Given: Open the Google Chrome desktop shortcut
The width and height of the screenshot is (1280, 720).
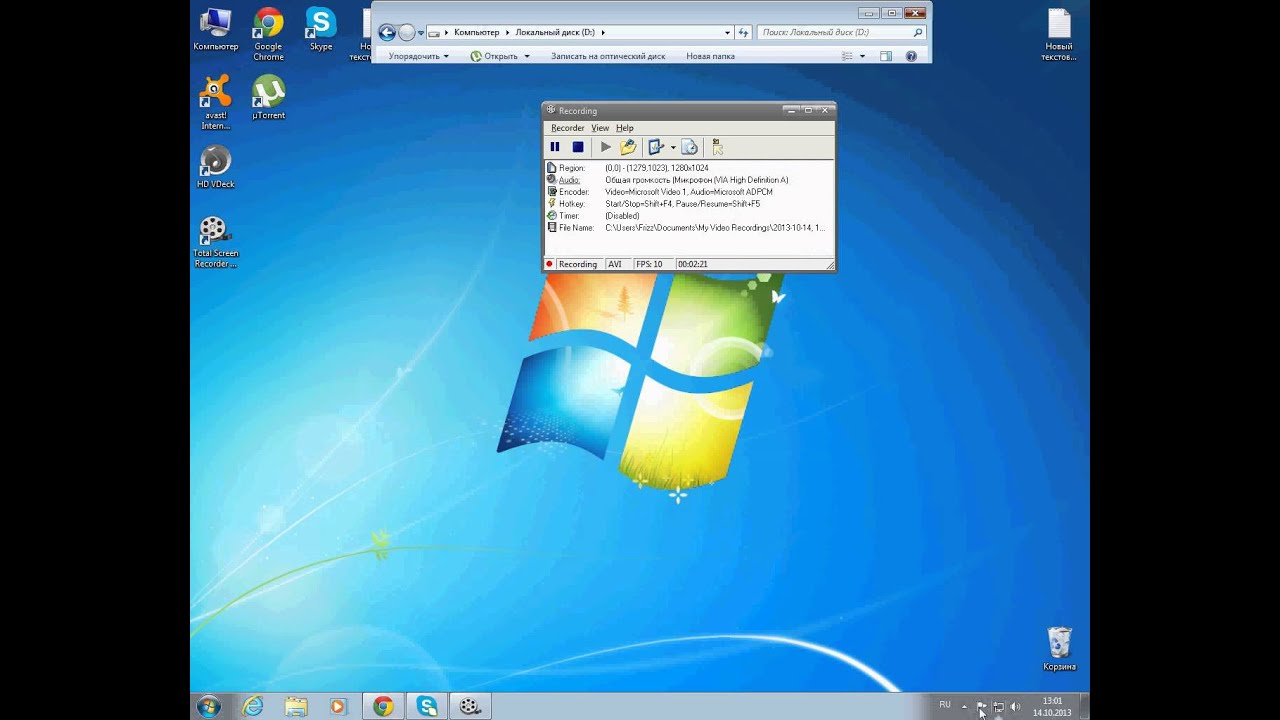Looking at the screenshot, I should click(x=268, y=34).
